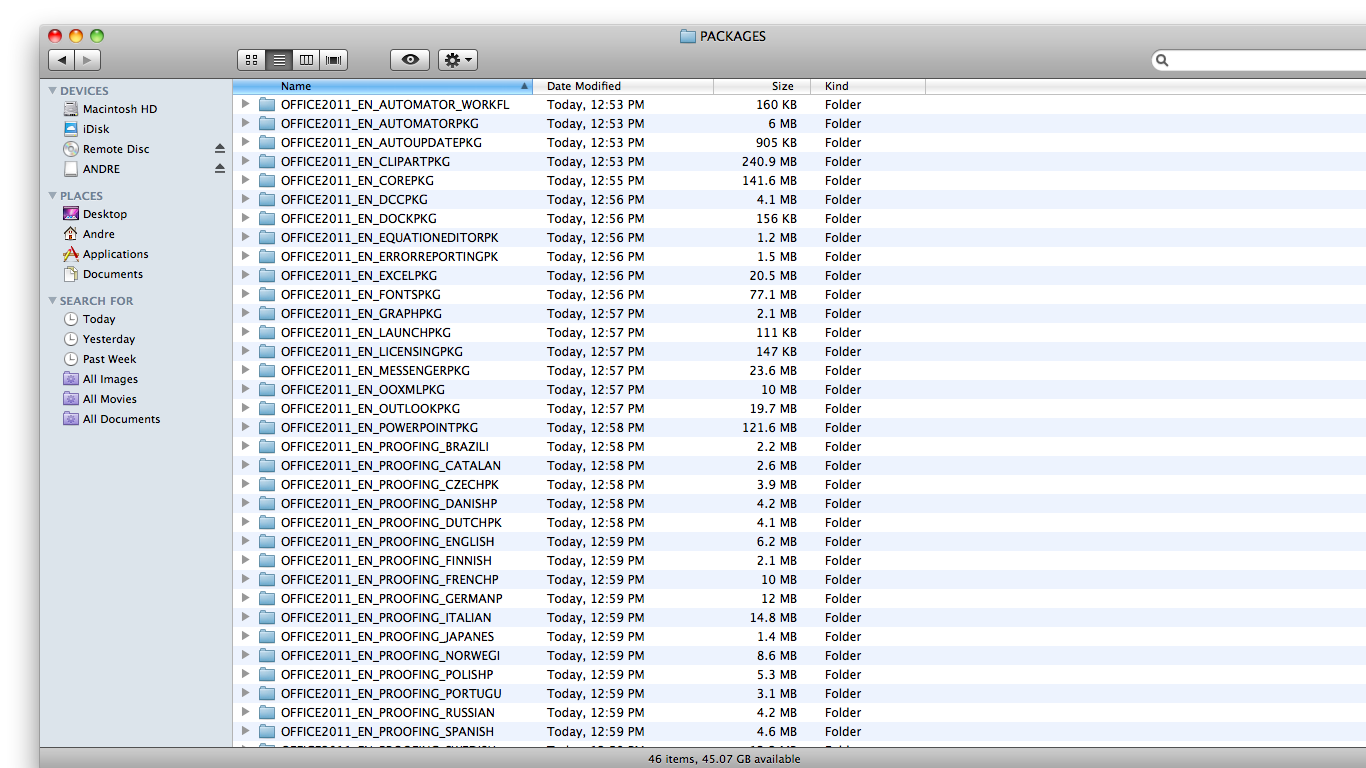The height and width of the screenshot is (768, 1366).
Task: Go back with the left arrow button
Action: click(x=62, y=60)
